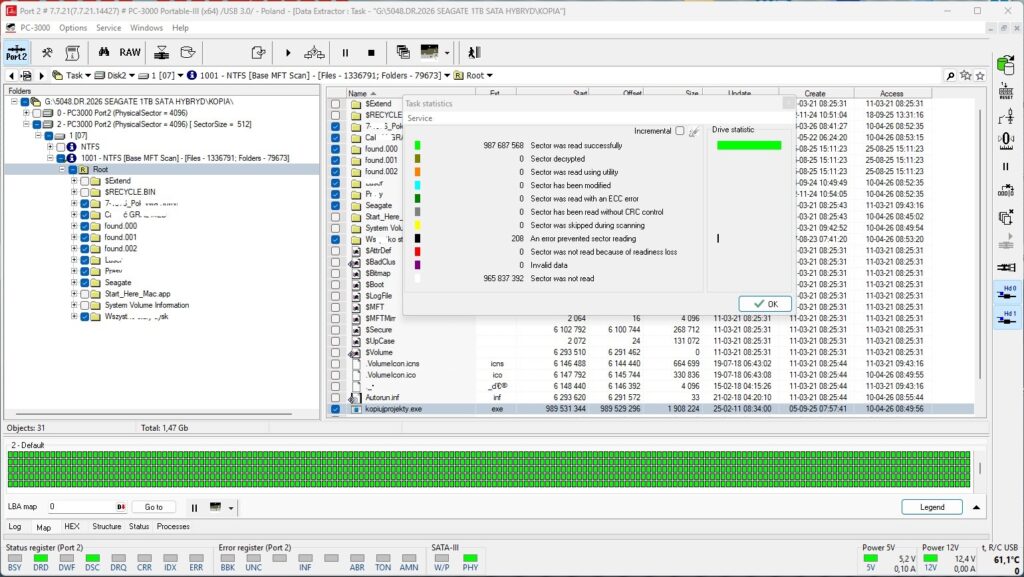
Task: Sort by the Create column header
Action: (x=814, y=93)
